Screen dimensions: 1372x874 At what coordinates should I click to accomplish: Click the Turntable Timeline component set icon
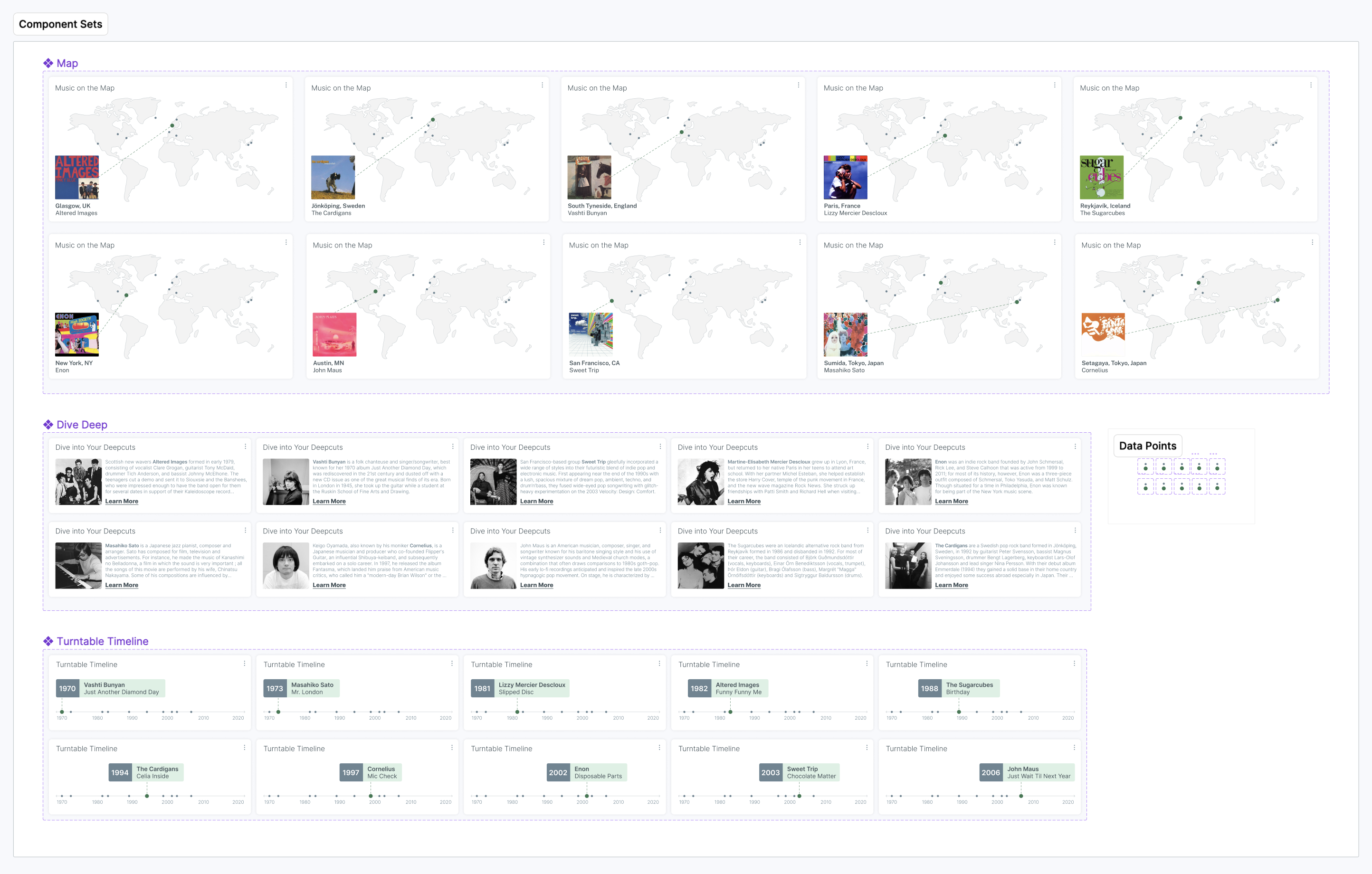[48, 641]
